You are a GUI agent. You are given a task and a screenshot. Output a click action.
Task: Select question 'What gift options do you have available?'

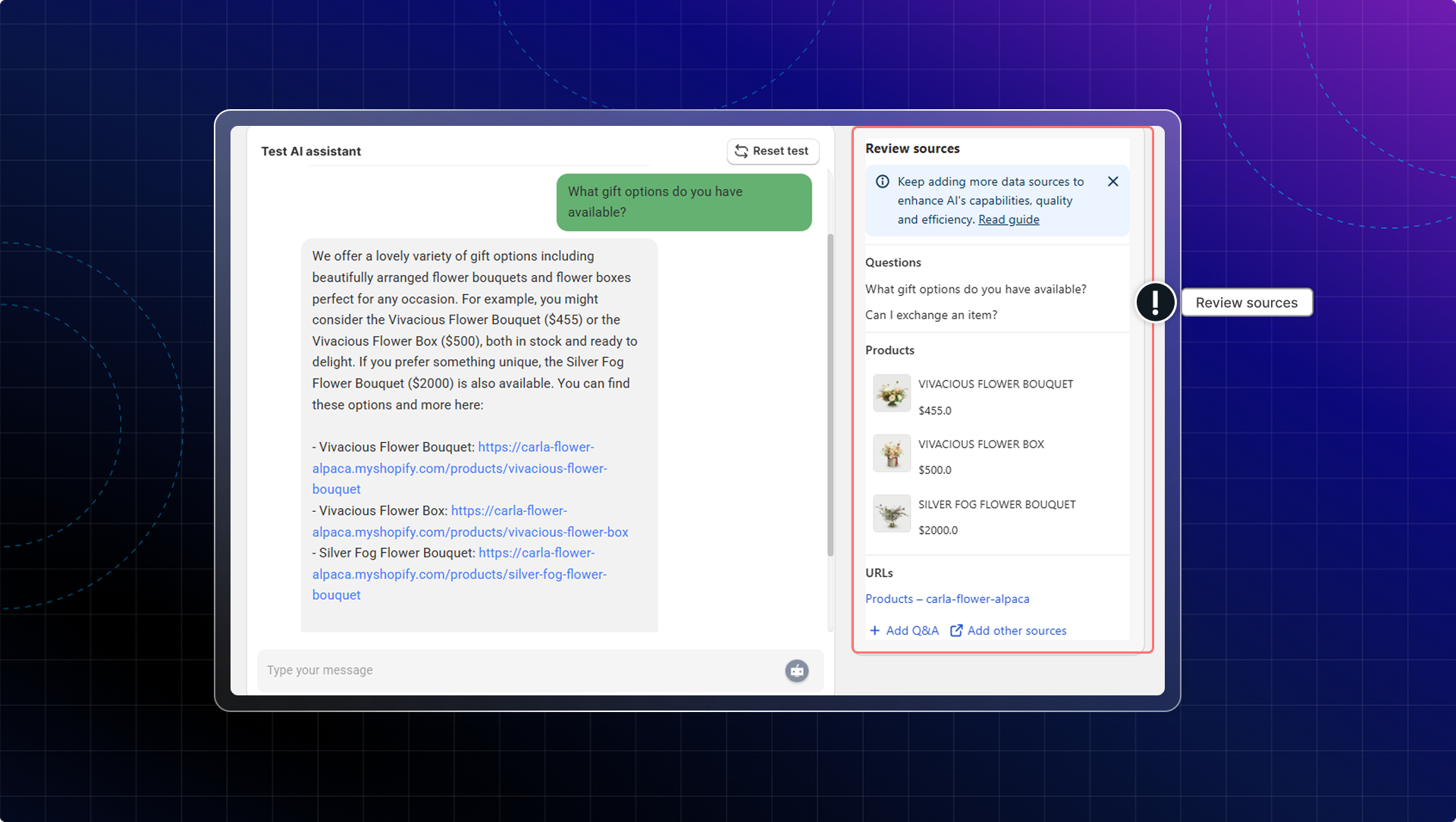pos(975,290)
